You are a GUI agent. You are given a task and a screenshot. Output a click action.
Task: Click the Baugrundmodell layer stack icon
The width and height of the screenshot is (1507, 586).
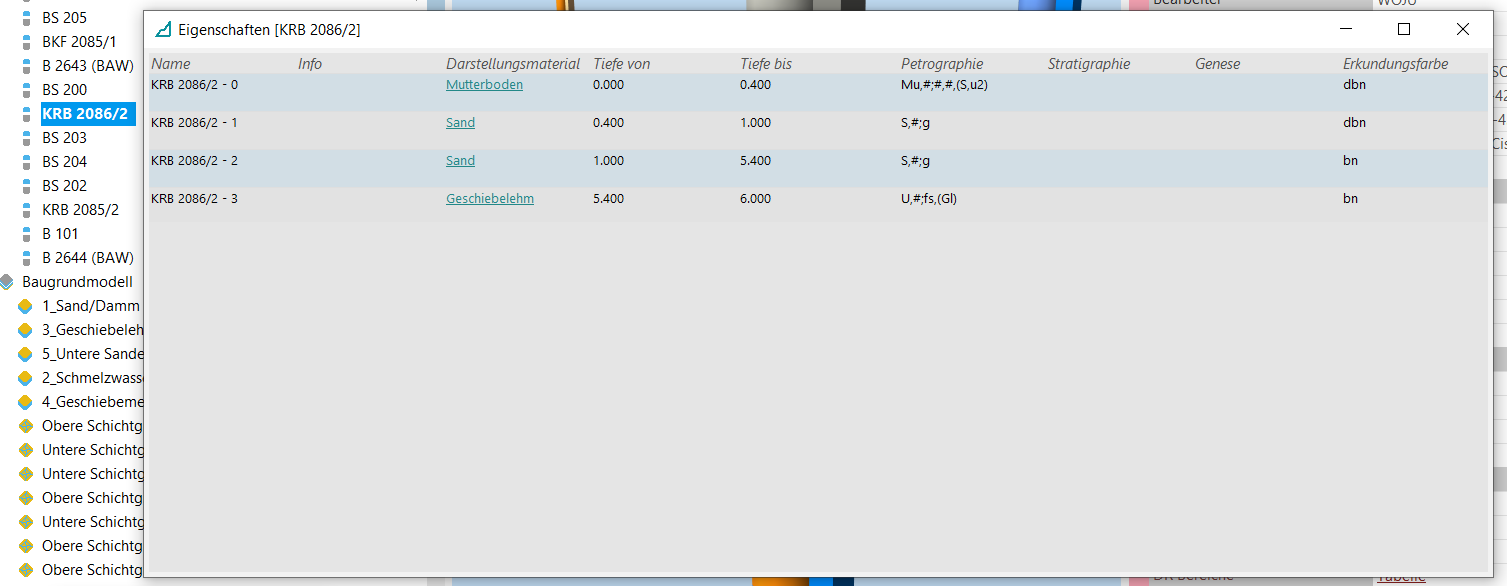pyautogui.click(x=8, y=282)
